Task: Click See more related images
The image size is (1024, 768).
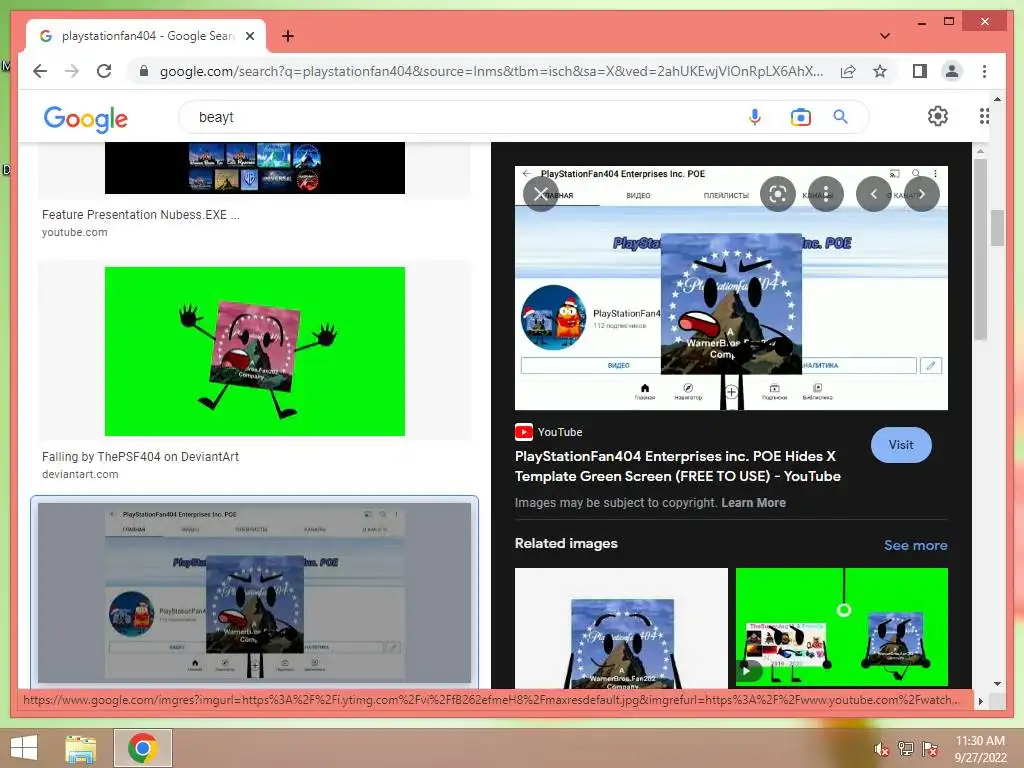Action: (916, 545)
